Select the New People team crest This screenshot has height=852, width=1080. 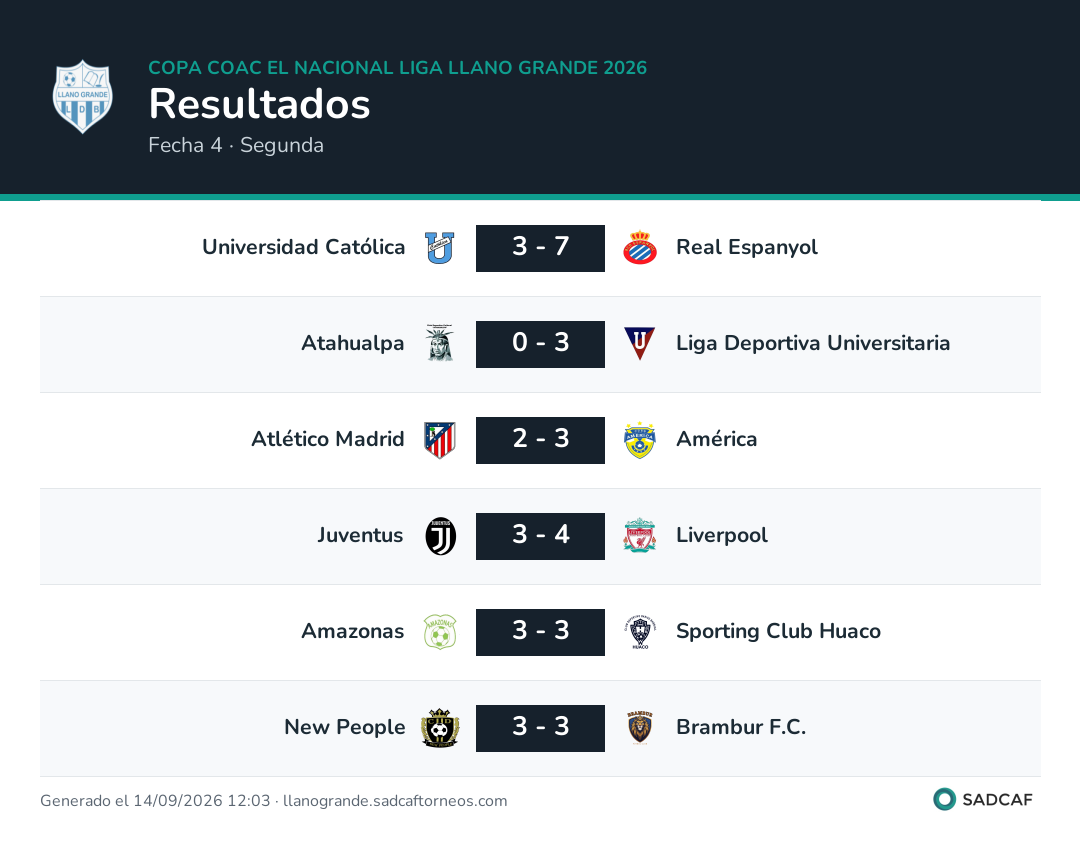click(x=440, y=728)
